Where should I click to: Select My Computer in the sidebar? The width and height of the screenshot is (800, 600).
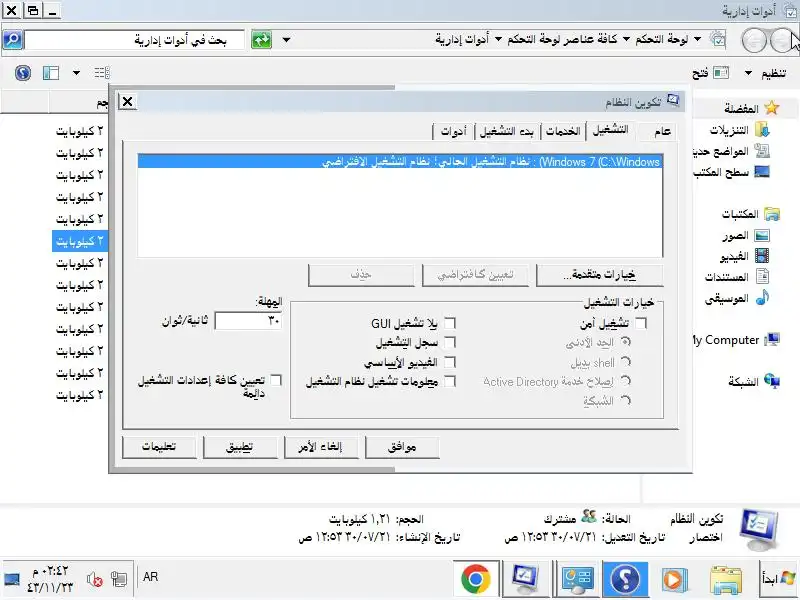point(737,340)
